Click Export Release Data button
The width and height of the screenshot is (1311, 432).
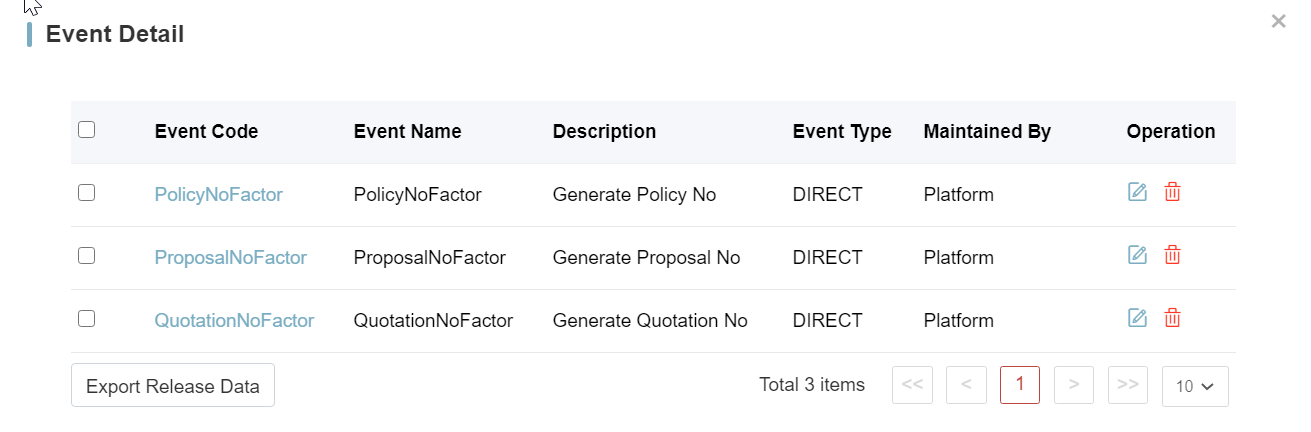pos(173,386)
